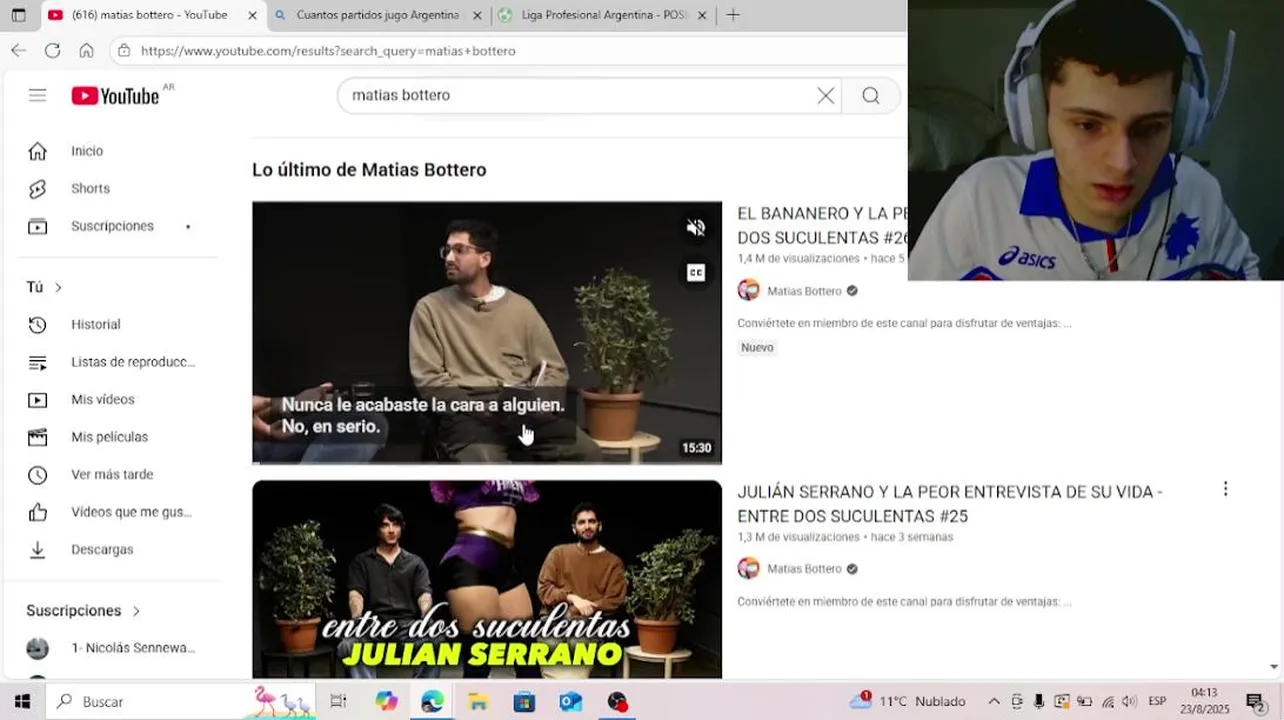Close the Liga Profesional Argentina tab
Image resolution: width=1284 pixels, height=720 pixels.
tap(702, 15)
